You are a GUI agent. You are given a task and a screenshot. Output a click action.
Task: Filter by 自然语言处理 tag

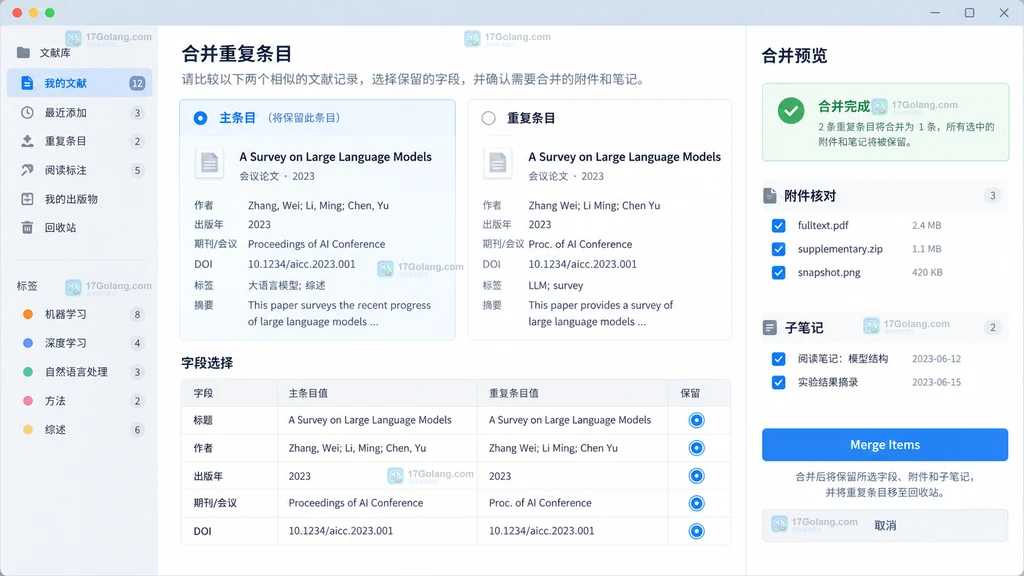pyautogui.click(x=80, y=372)
